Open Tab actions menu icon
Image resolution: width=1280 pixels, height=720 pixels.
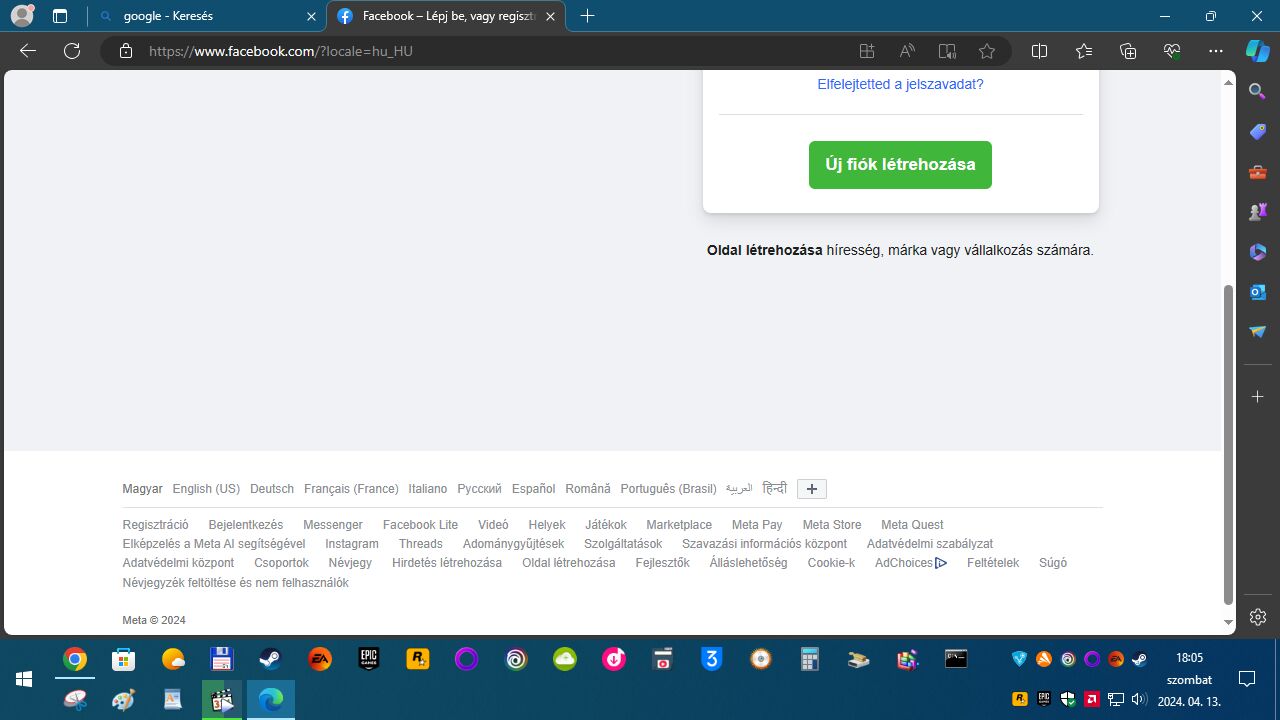point(59,16)
